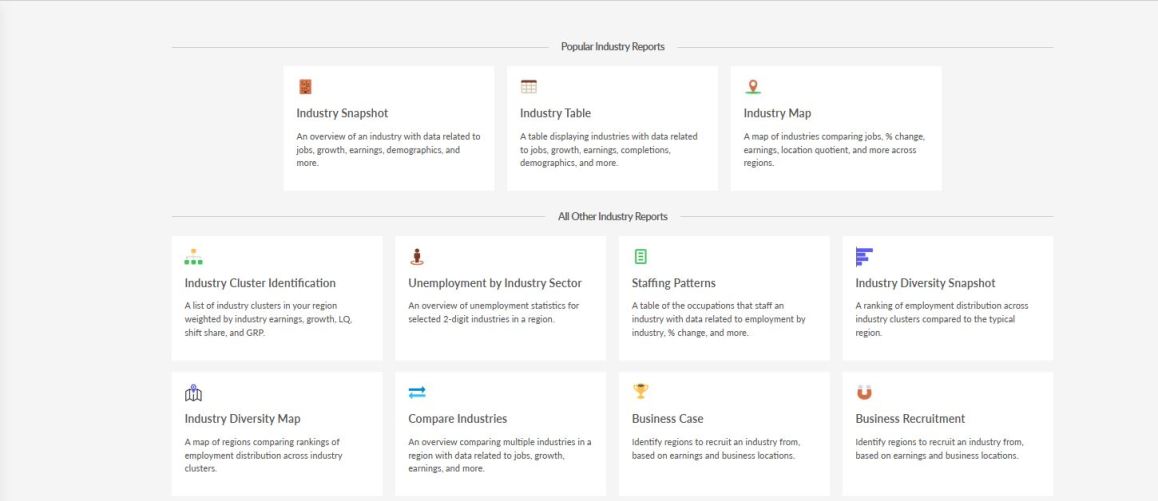Screen dimensions: 1158x501
Task: Click the Business Case trophy icon
Action: (640, 392)
